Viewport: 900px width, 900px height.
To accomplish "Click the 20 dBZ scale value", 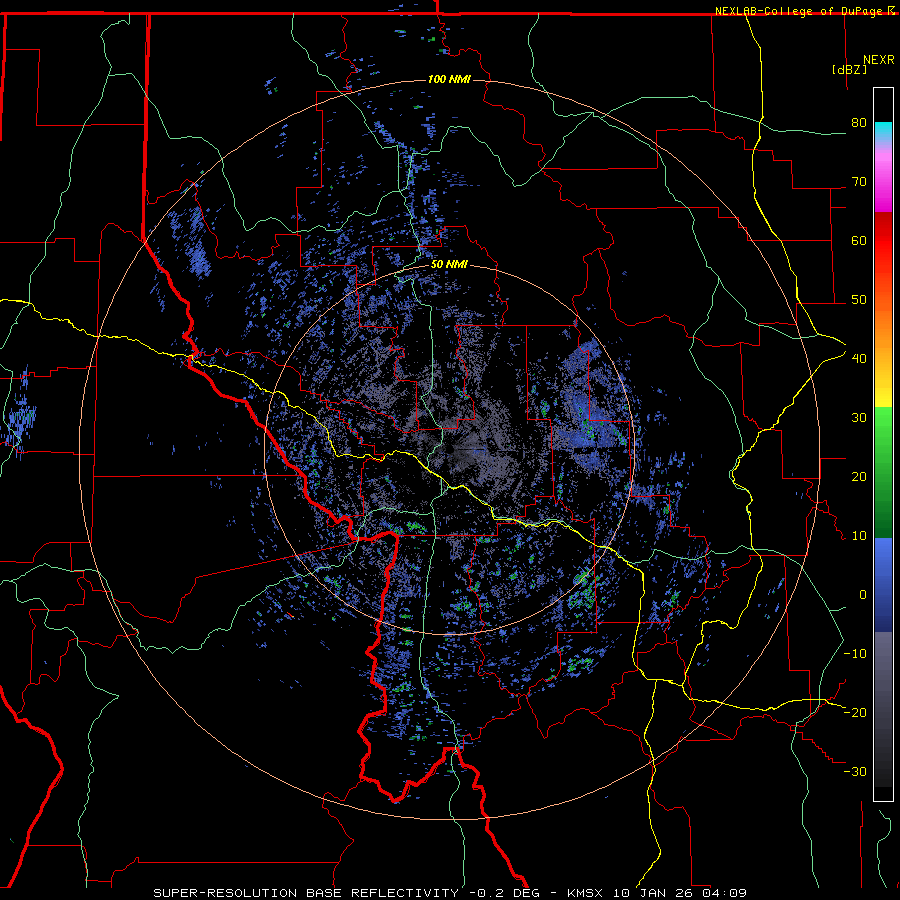I will tap(859, 476).
